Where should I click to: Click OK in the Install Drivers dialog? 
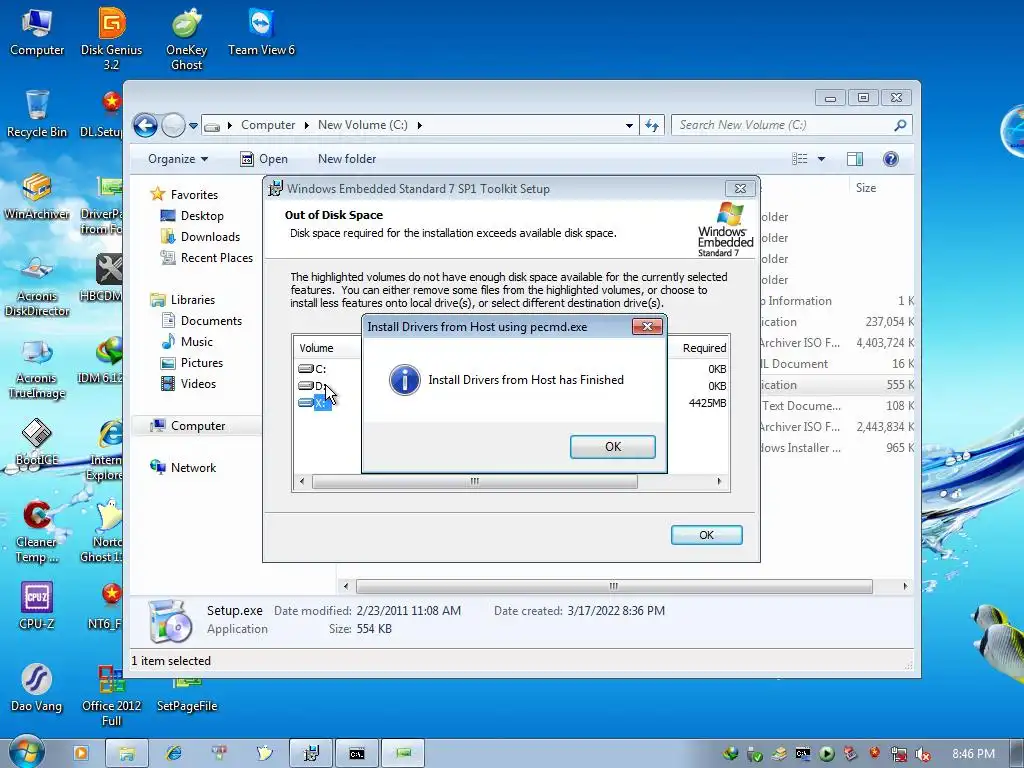pyautogui.click(x=613, y=447)
